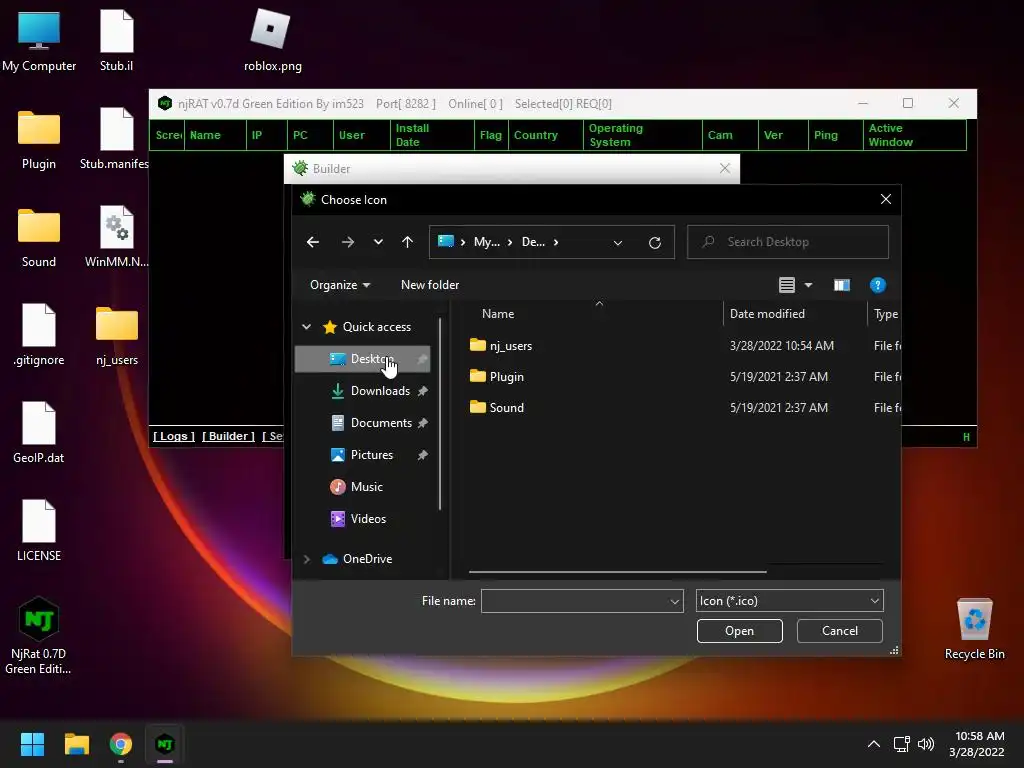
Task: Open recent locations chevron next to forward arrow
Action: [378, 242]
